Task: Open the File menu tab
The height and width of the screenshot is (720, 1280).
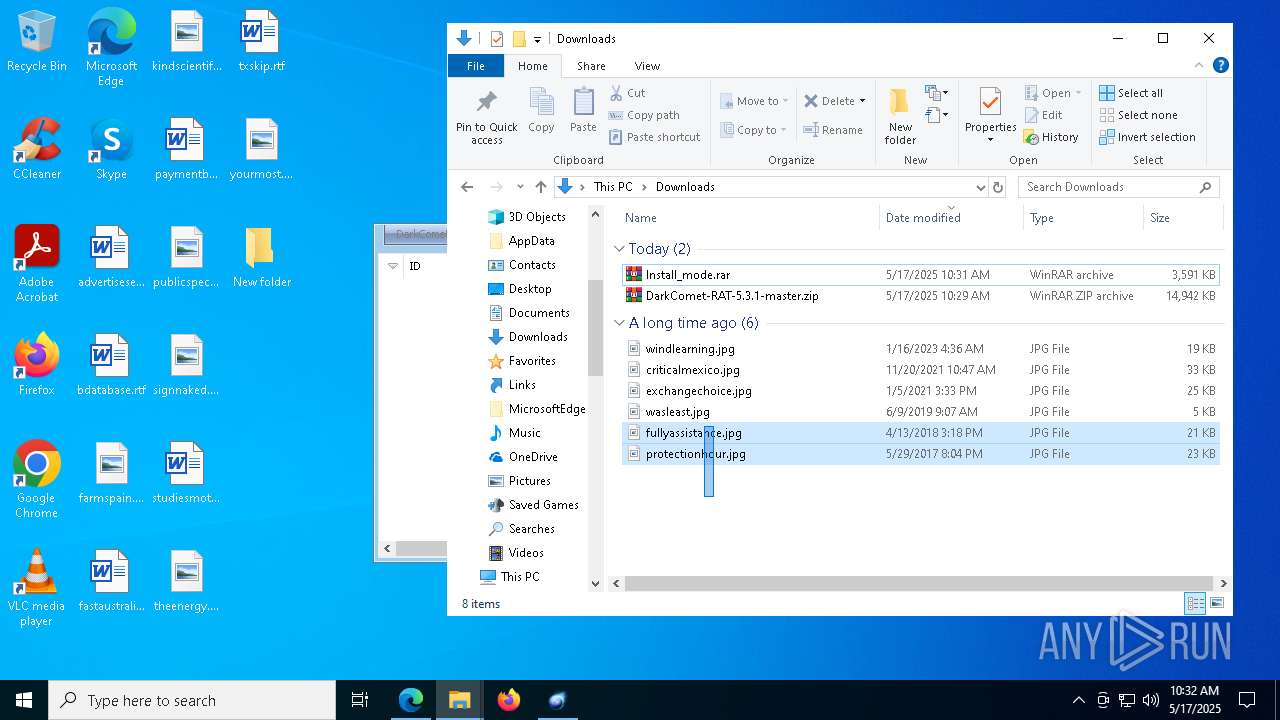Action: pyautogui.click(x=476, y=66)
